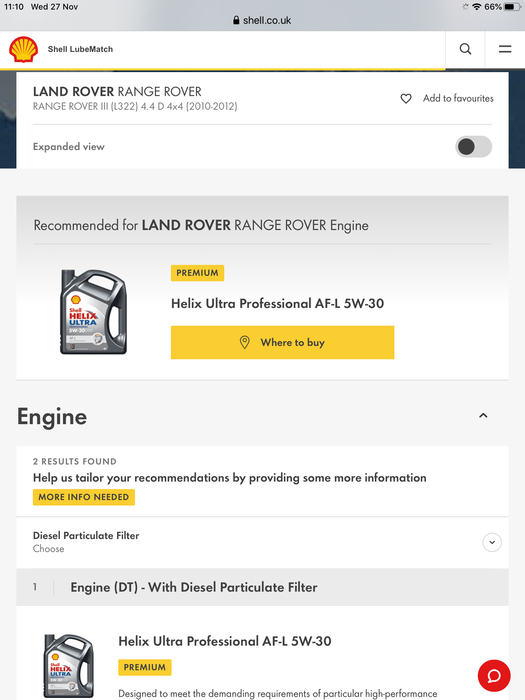This screenshot has width=525, height=700.
Task: Tap the shell.co.uk address bar
Action: tap(262, 21)
